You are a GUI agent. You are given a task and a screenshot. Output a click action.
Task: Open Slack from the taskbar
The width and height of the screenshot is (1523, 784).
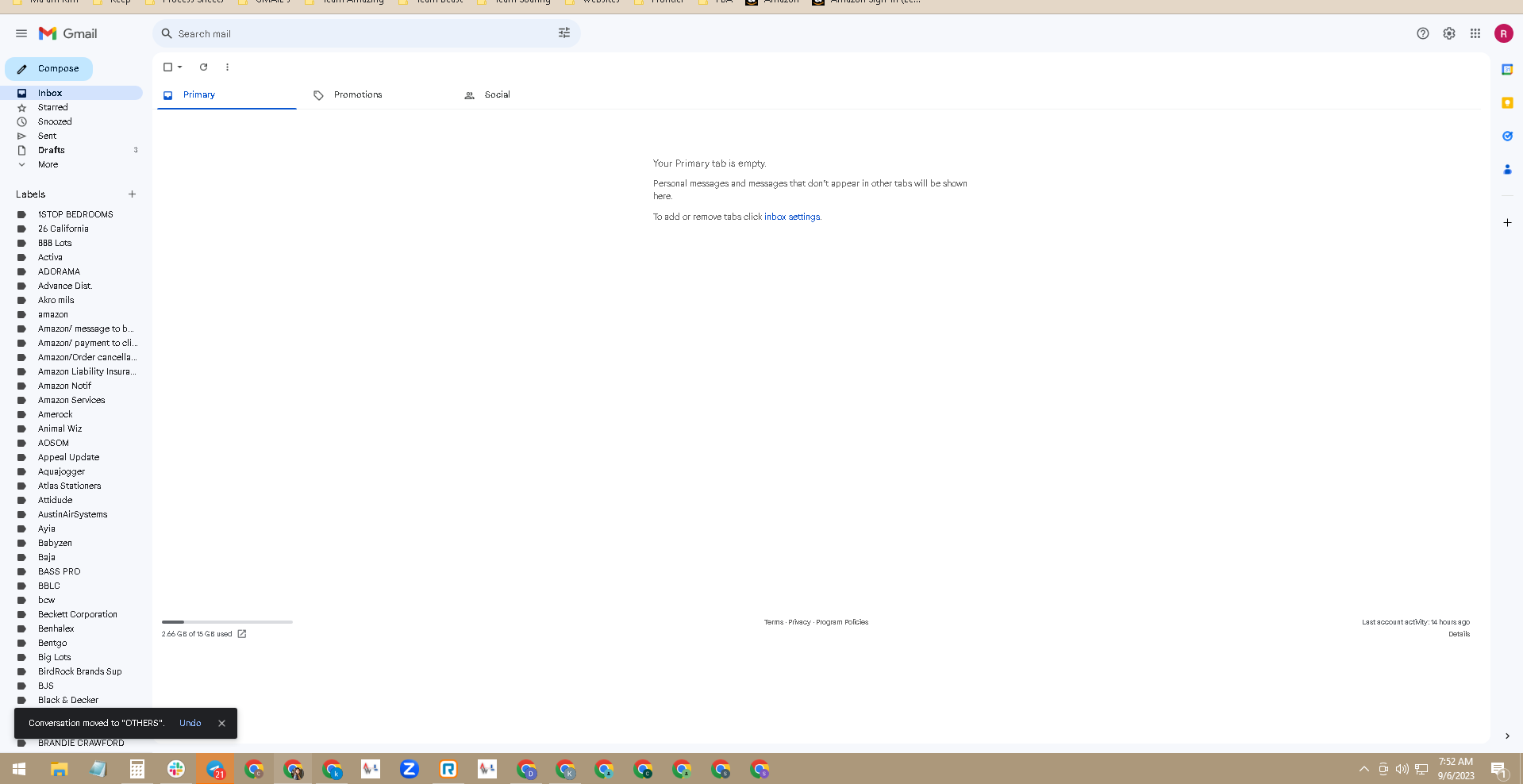[176, 769]
